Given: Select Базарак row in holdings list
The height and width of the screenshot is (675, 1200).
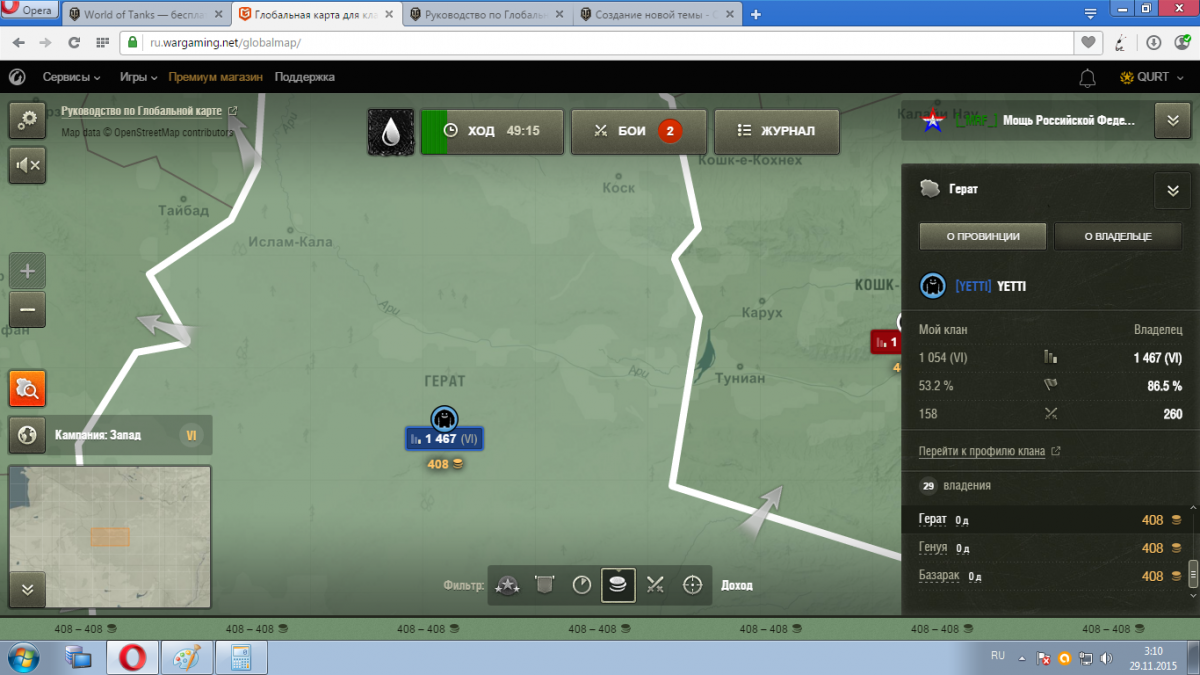Looking at the screenshot, I should click(x=1044, y=576).
